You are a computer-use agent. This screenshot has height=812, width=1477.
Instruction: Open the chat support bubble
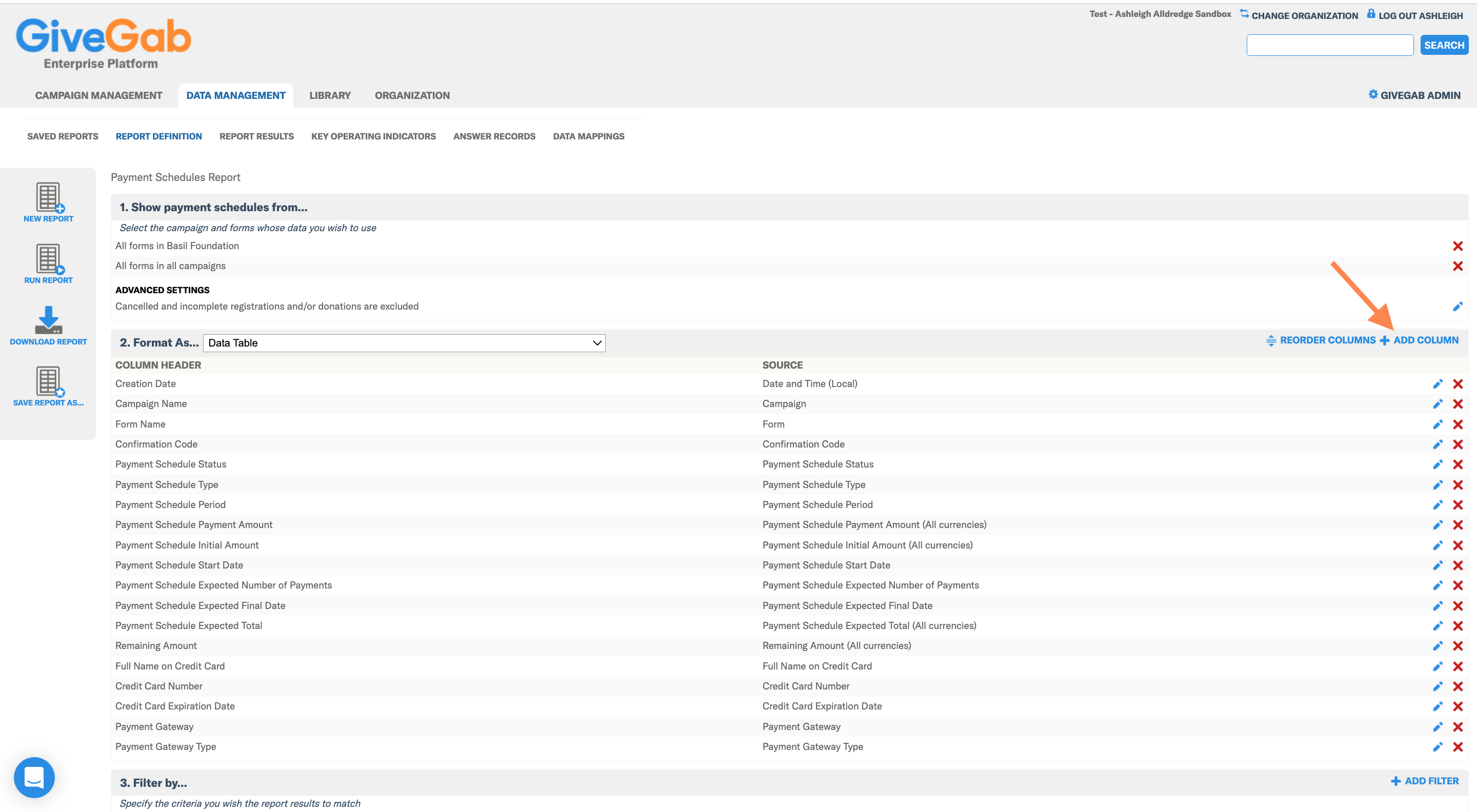(x=34, y=777)
